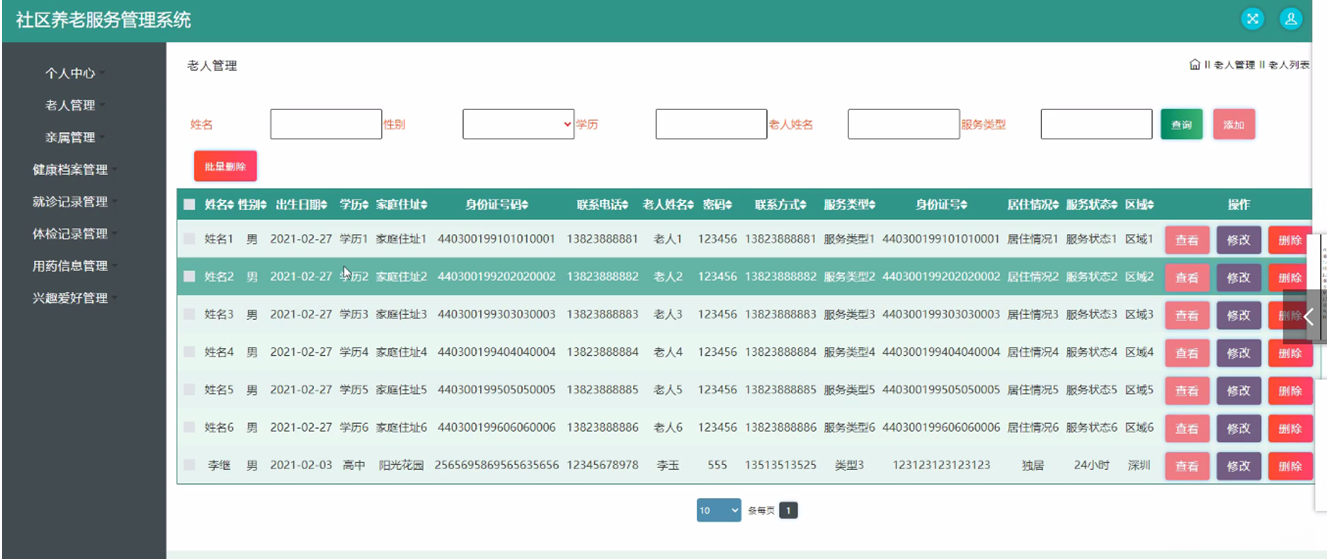Open the 性别 filter dropdown
Screen dimensions: 1327x559
click(x=518, y=124)
